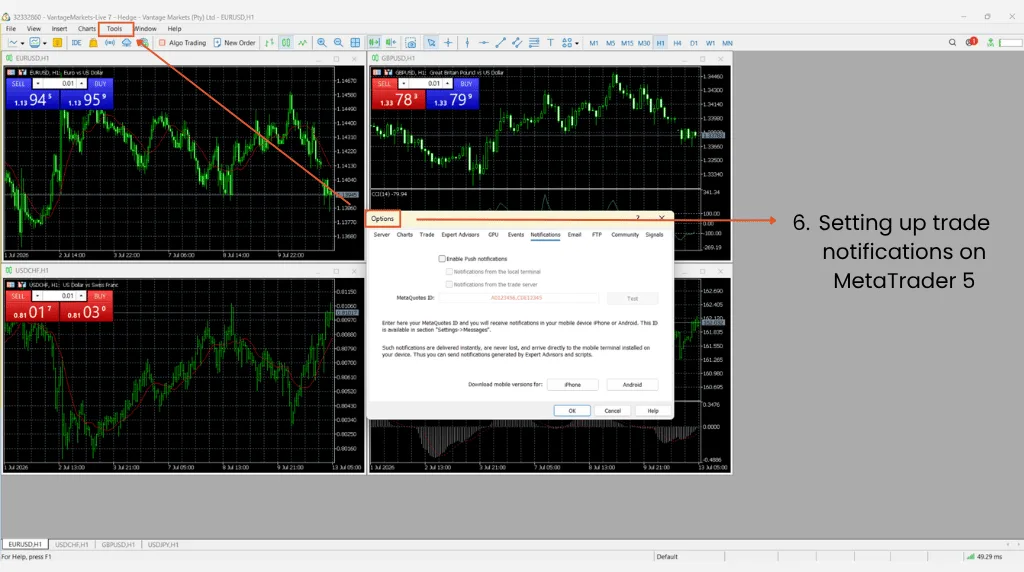1024x572 pixels.
Task: Select the equidistant channel tool
Action: 517,43
